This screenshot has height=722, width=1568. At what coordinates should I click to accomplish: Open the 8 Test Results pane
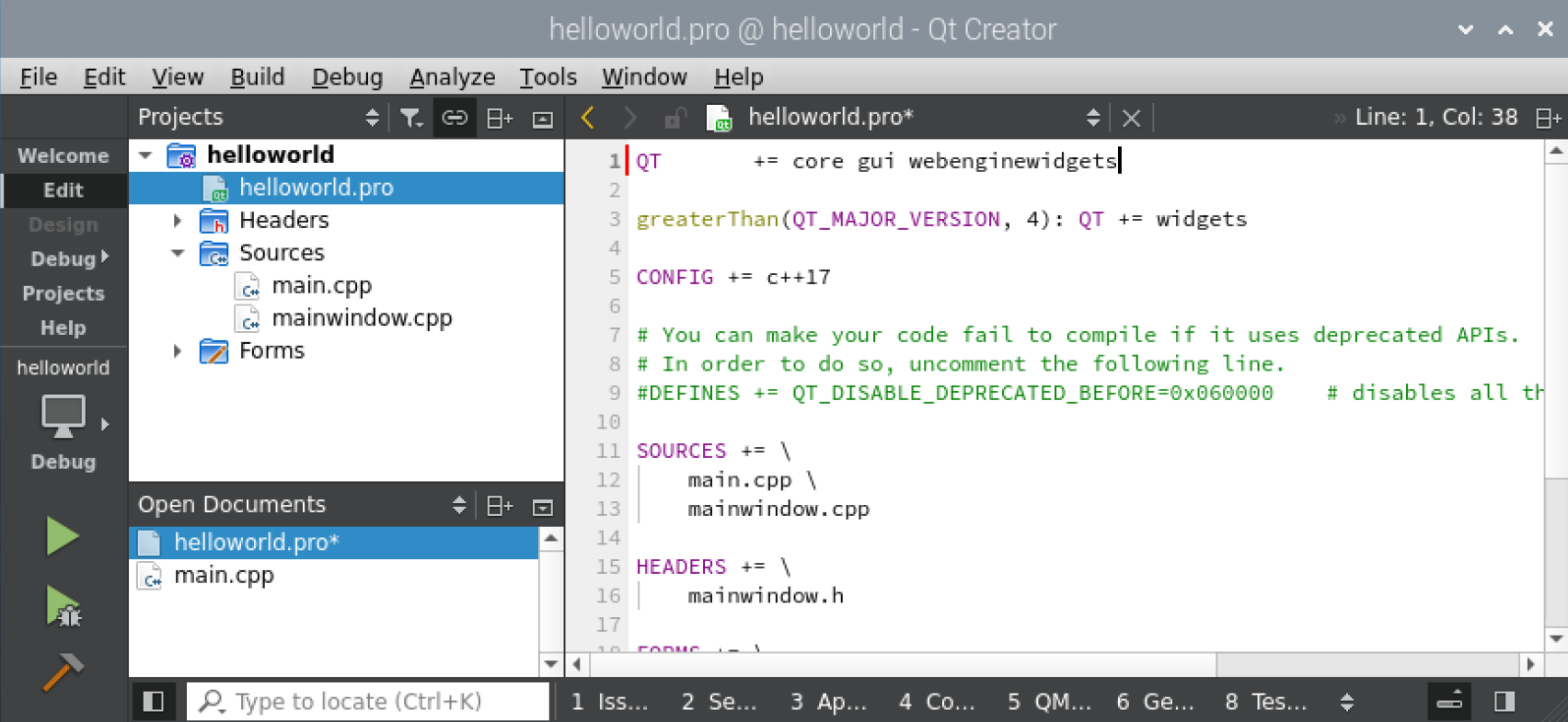(x=1266, y=702)
